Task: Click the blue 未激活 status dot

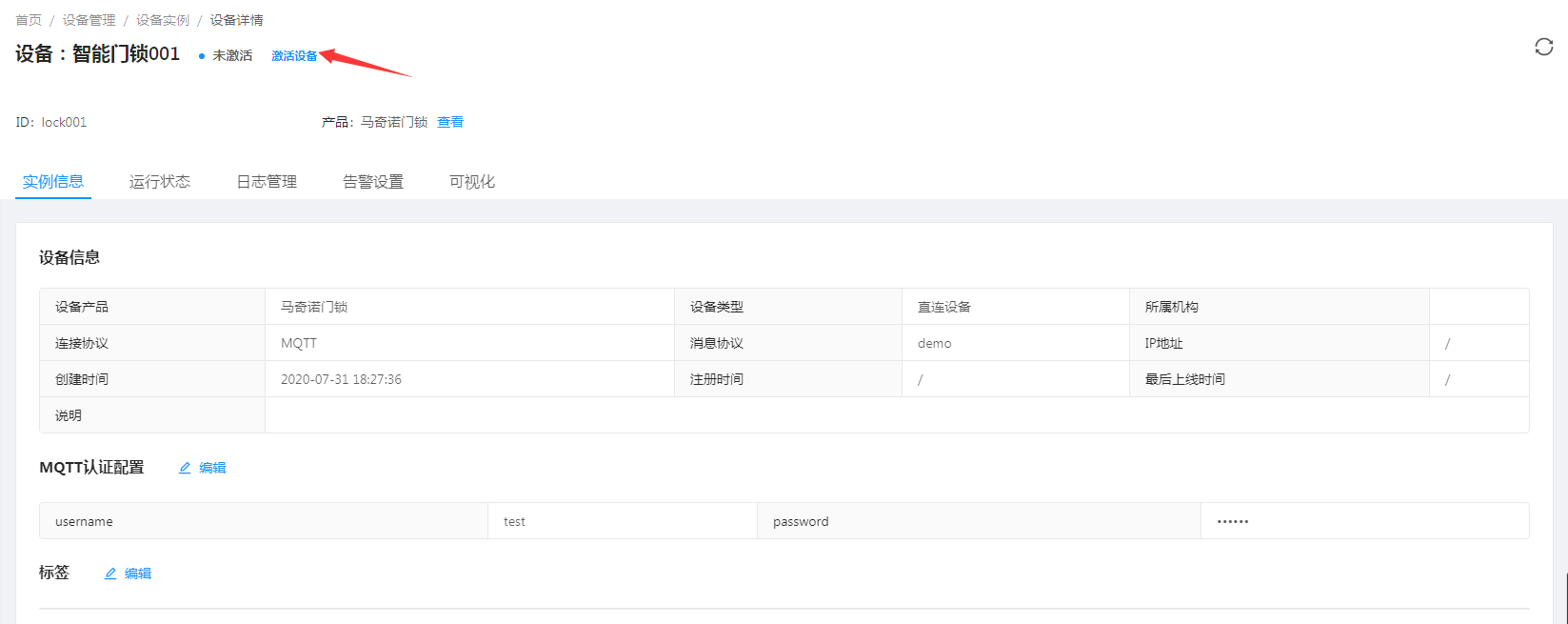Action: coord(202,56)
